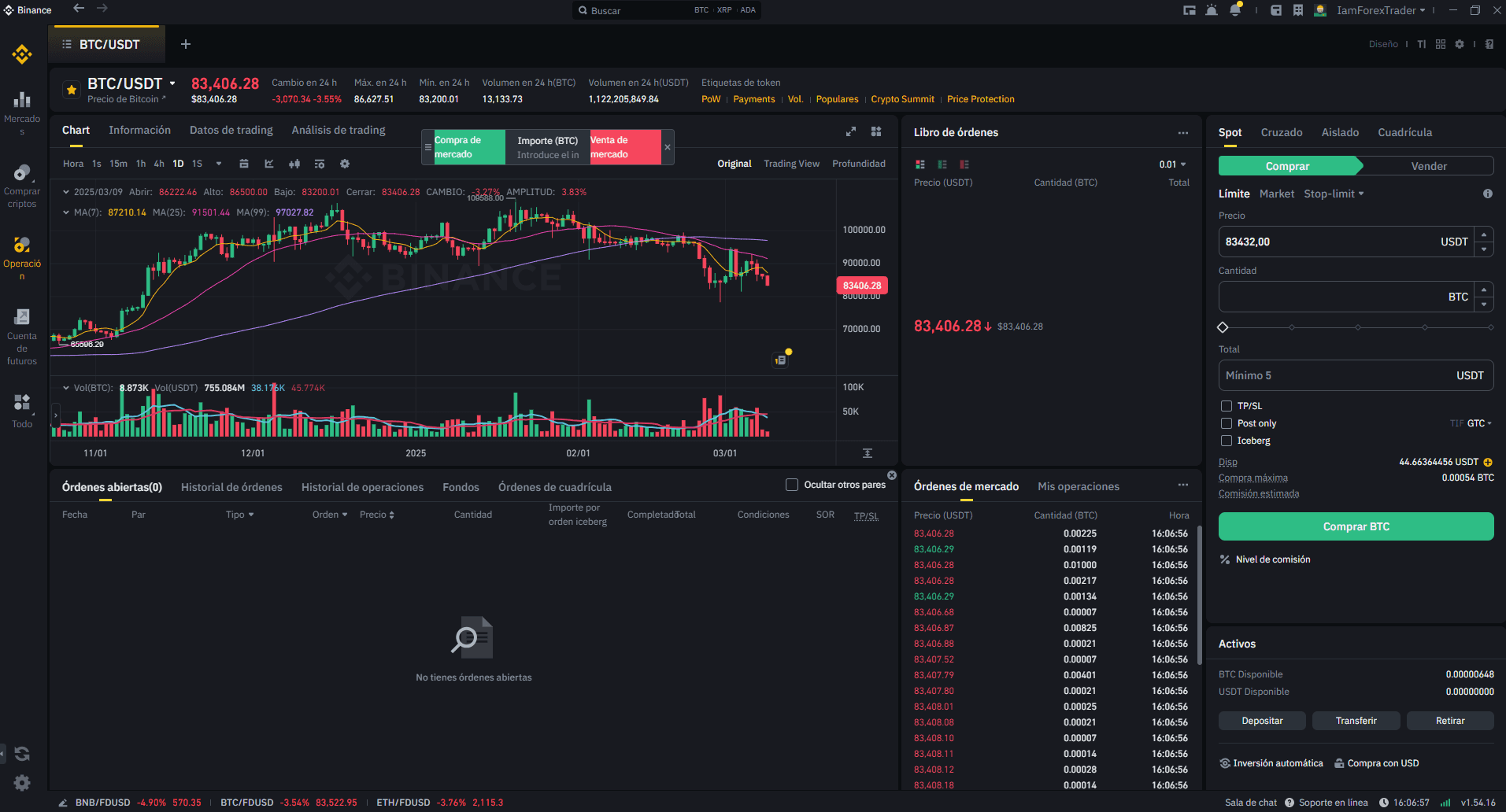
Task: Open picture-in-picture mini window icon
Action: [1190, 10]
